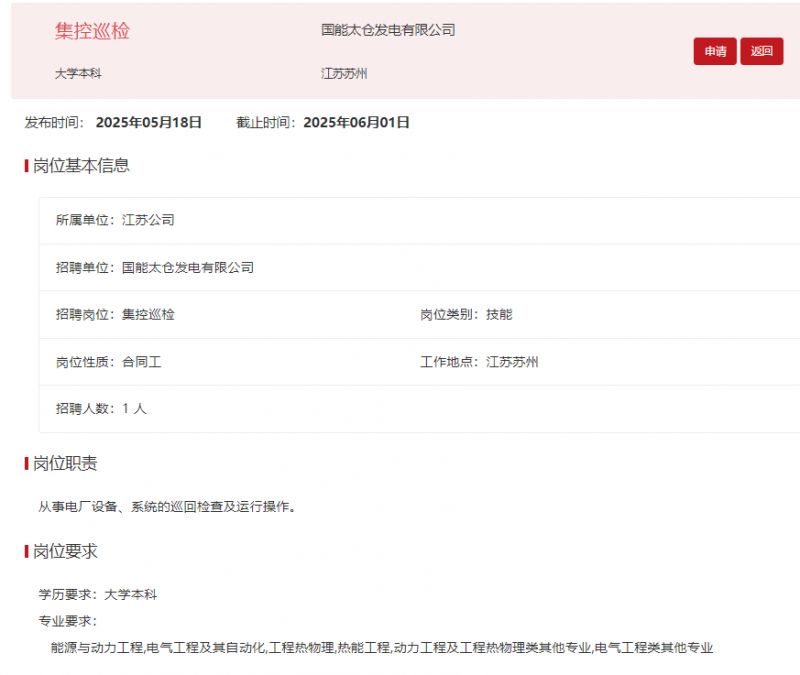The image size is (800, 675).
Task: Click the 学历要求：大学本科 line
Action: tap(98, 594)
